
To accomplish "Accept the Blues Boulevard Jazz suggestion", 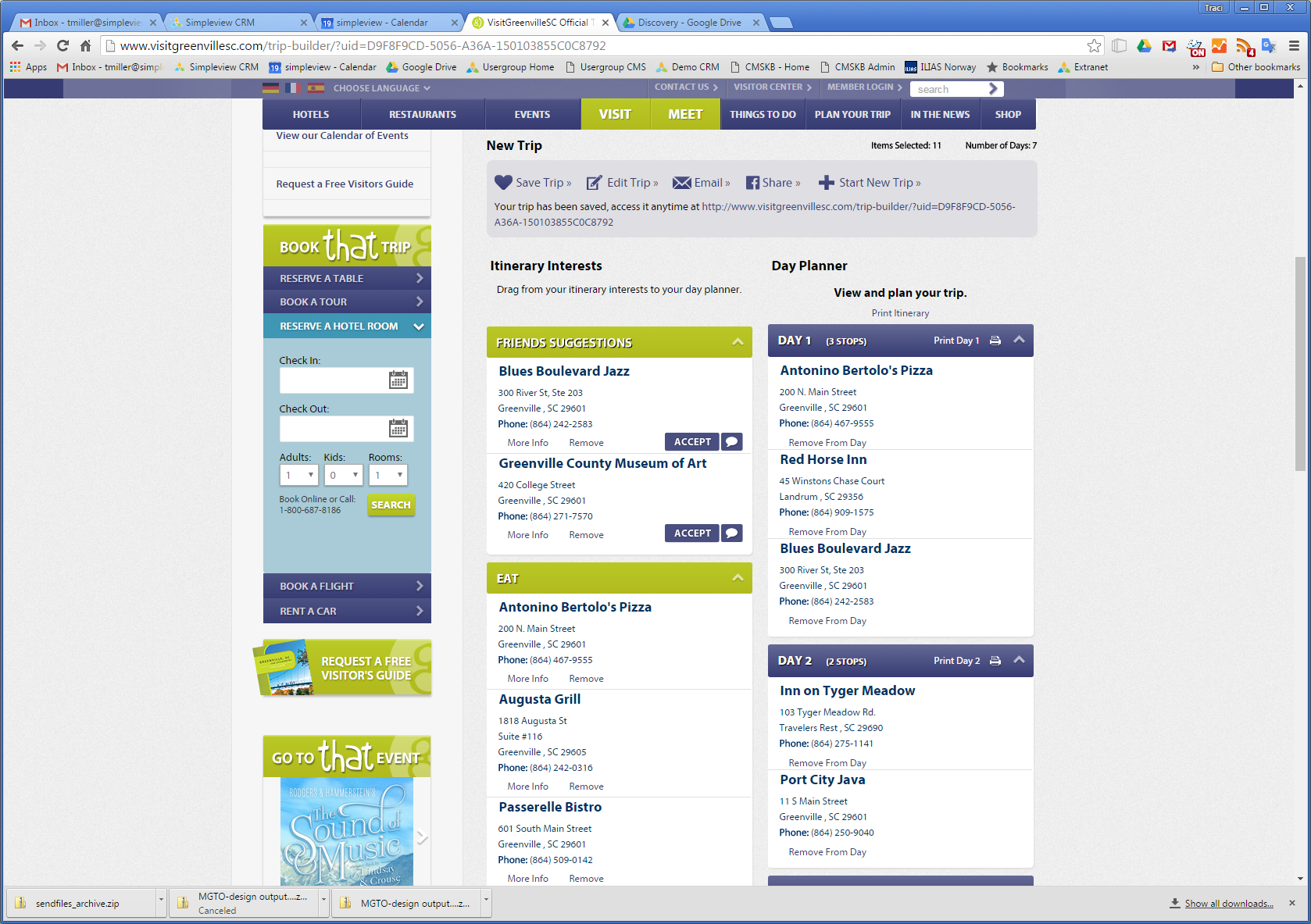I will 692,441.
